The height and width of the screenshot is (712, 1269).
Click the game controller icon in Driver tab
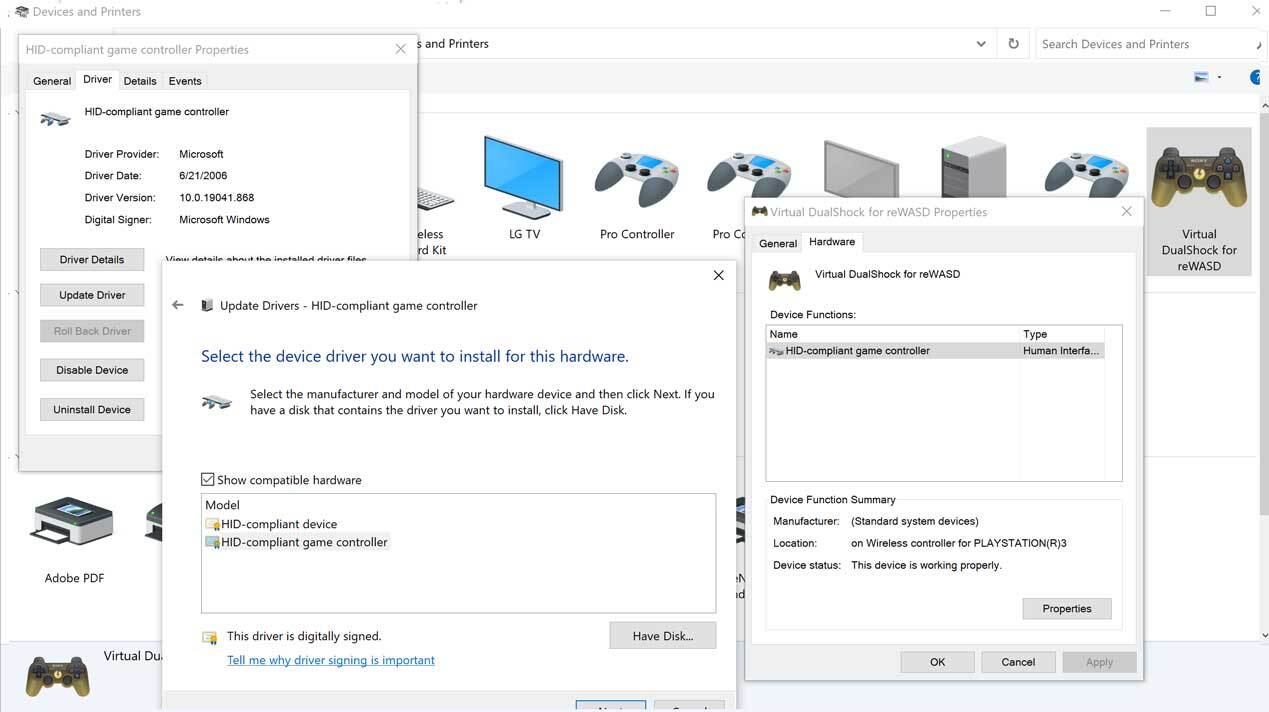pyautogui.click(x=56, y=118)
